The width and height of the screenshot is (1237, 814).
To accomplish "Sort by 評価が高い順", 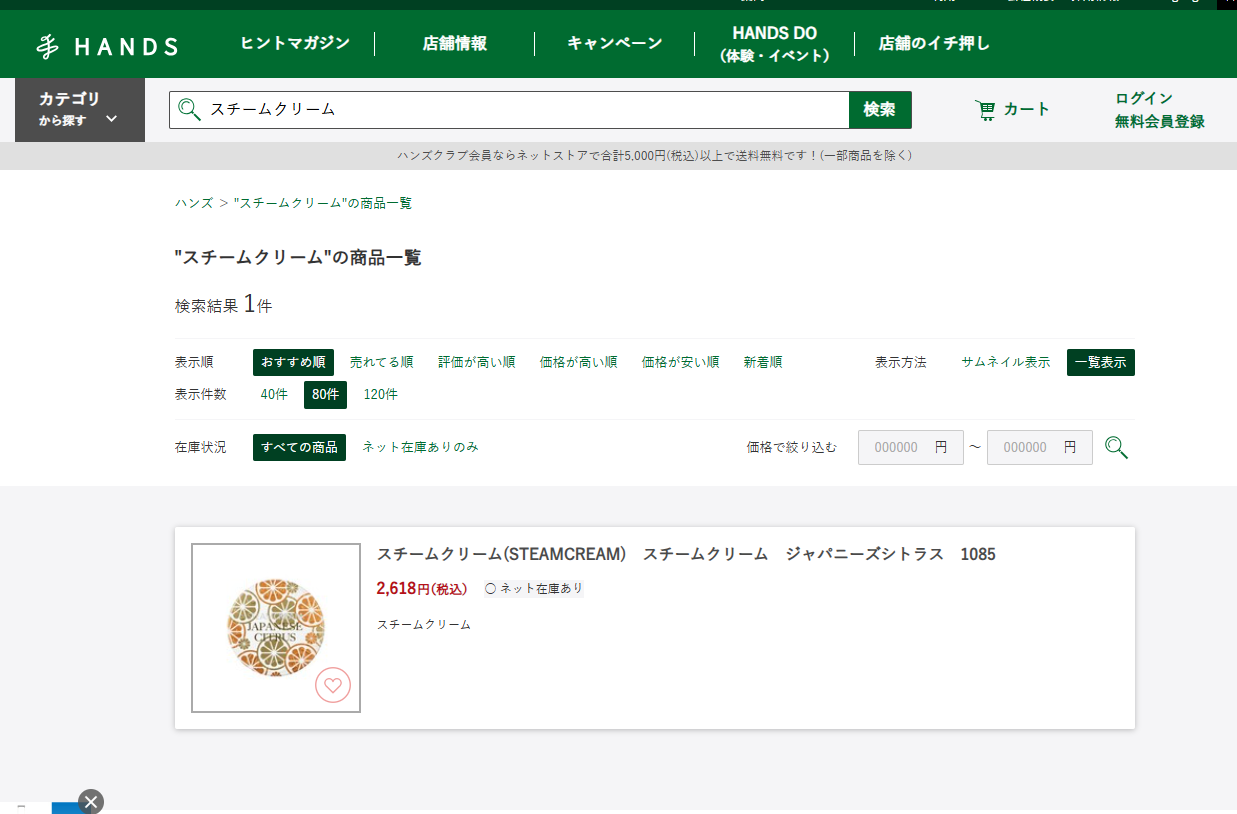I will 477,362.
